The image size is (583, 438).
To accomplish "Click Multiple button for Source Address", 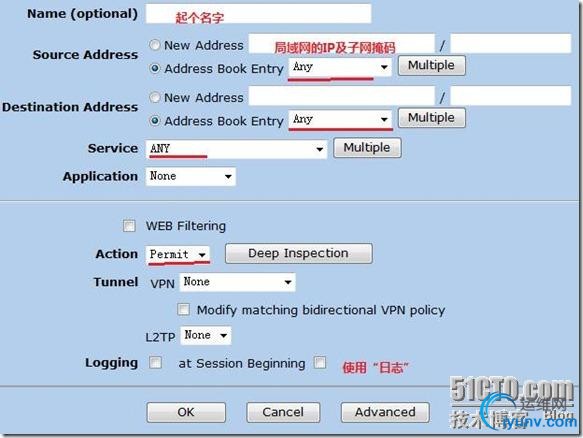I will [431, 65].
